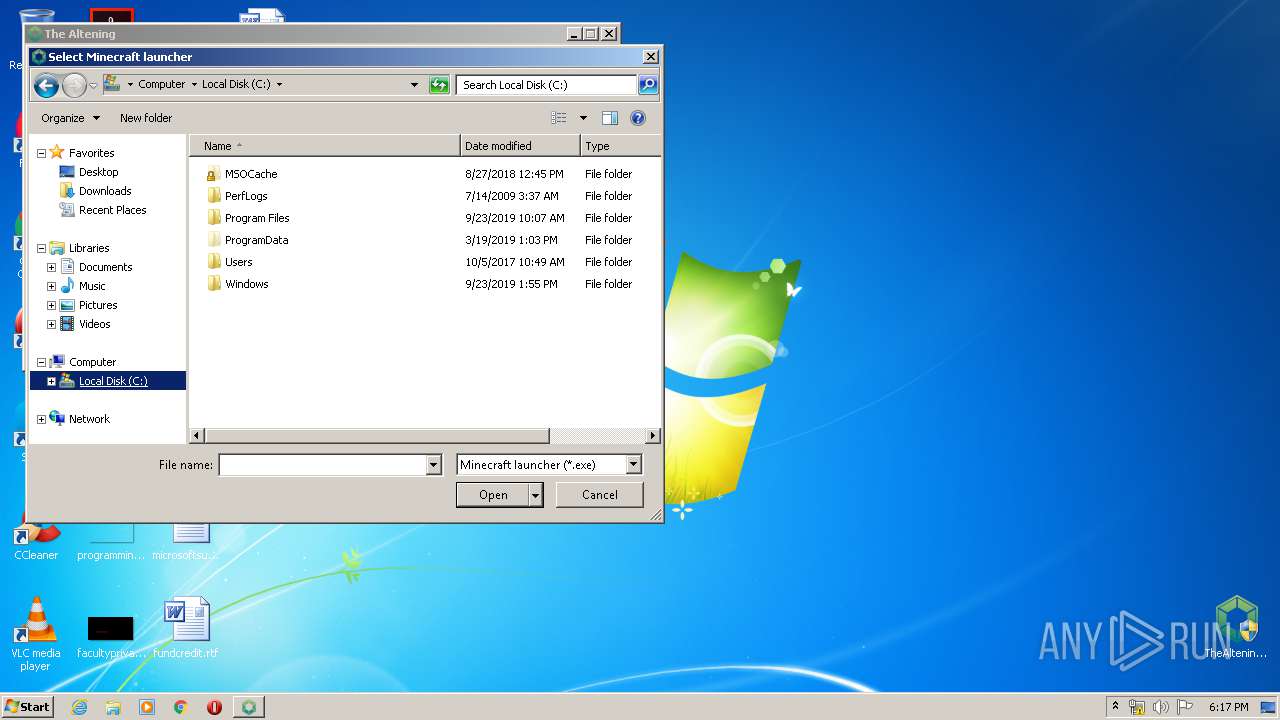The height and width of the screenshot is (720, 1280).
Task: Open the fundcredit.rtf desktop file
Action: tap(186, 628)
